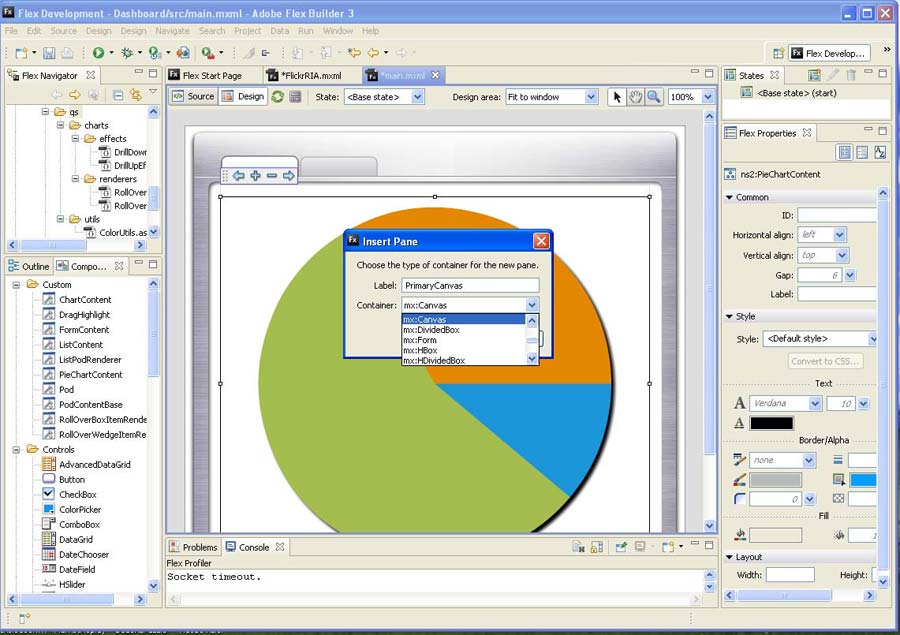Click the ID input field in Common section
The height and width of the screenshot is (635, 900).
click(x=837, y=215)
